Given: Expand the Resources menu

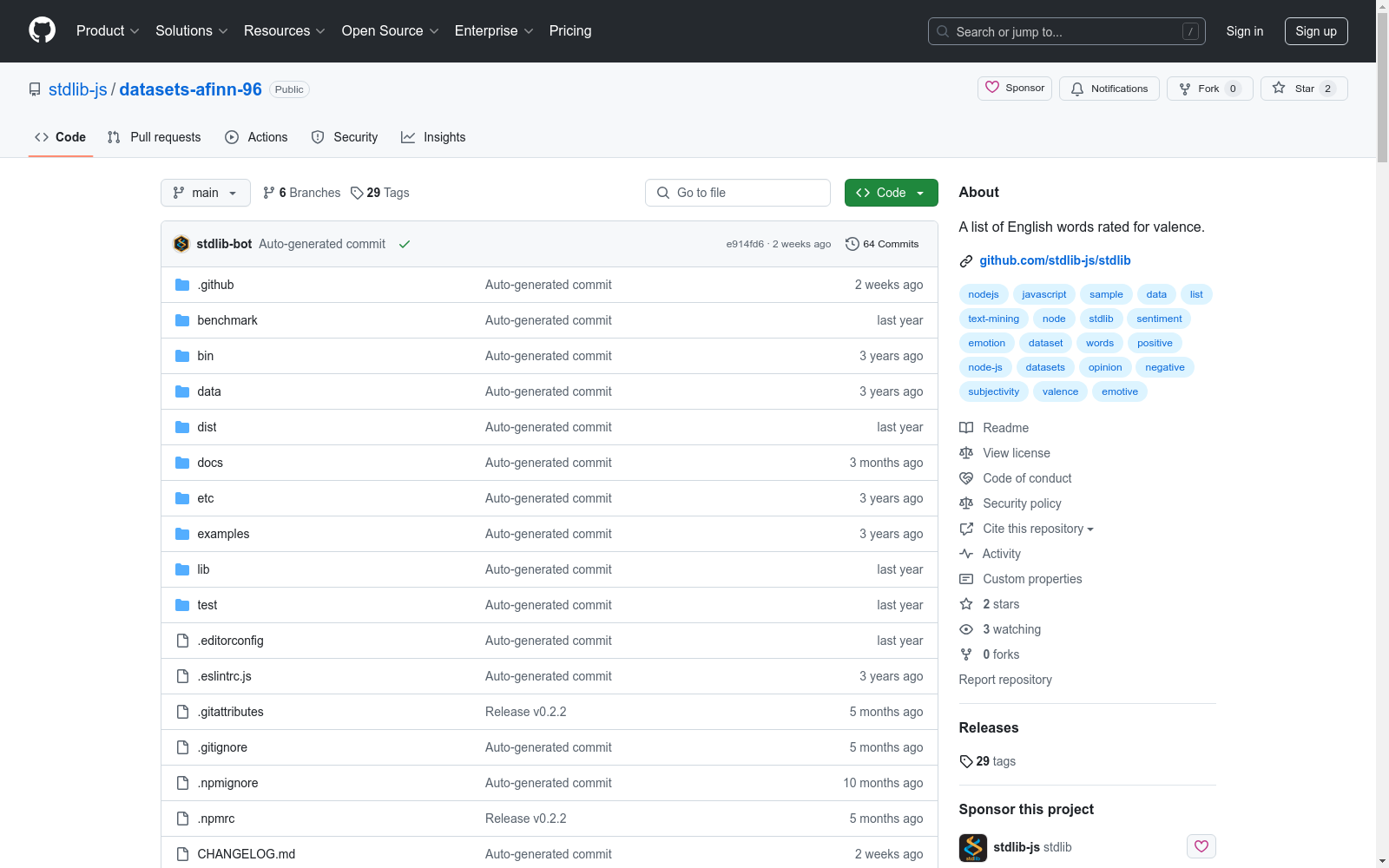Looking at the screenshot, I should tap(284, 30).
